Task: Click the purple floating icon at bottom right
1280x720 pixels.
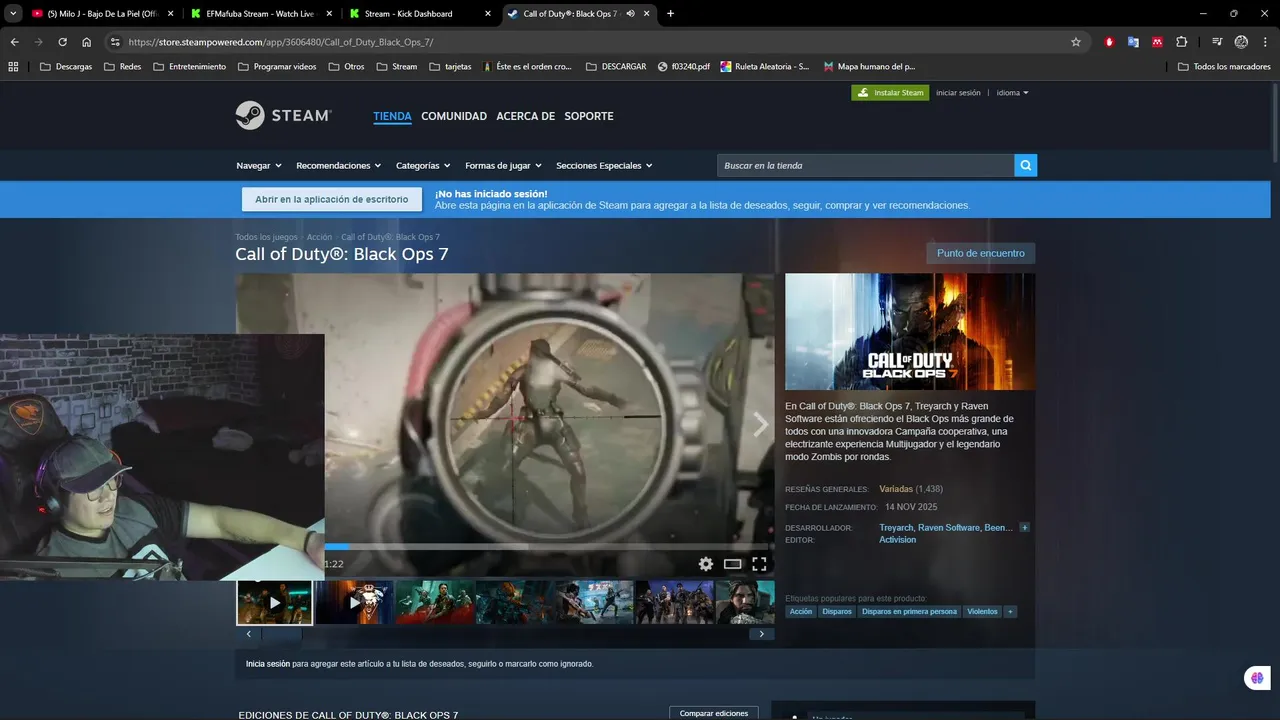Action: 1257,678
